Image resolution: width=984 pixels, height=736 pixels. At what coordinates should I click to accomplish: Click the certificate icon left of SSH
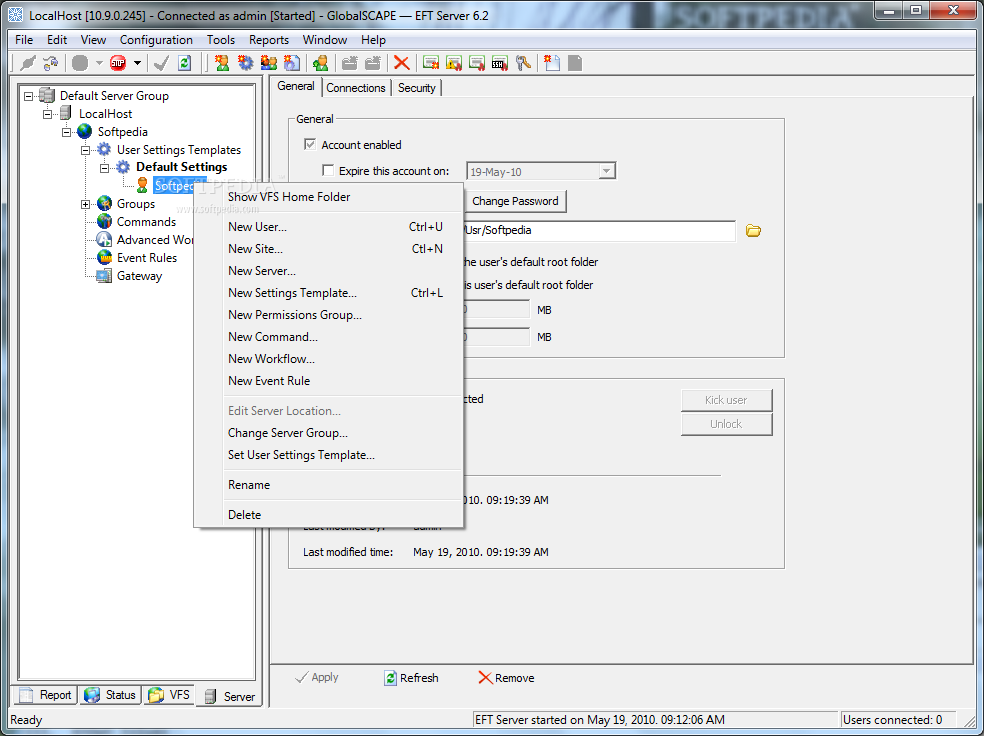(477, 63)
